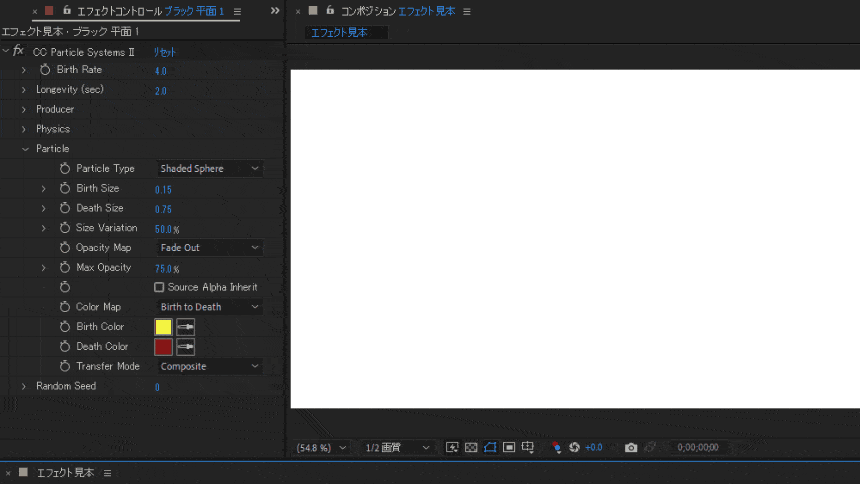Screen dimensions: 860x484
Task: Click the Random Seed value 0
Action: 157,387
